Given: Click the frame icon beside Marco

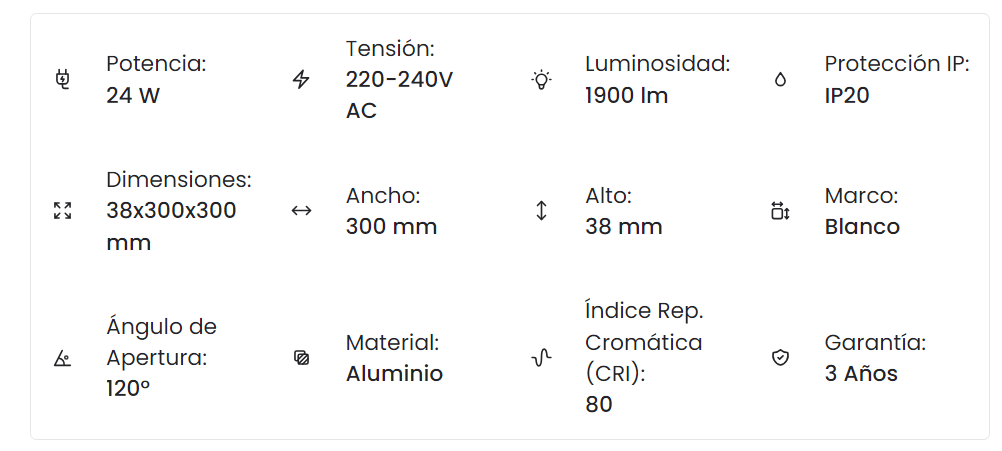Looking at the screenshot, I should (780, 211).
